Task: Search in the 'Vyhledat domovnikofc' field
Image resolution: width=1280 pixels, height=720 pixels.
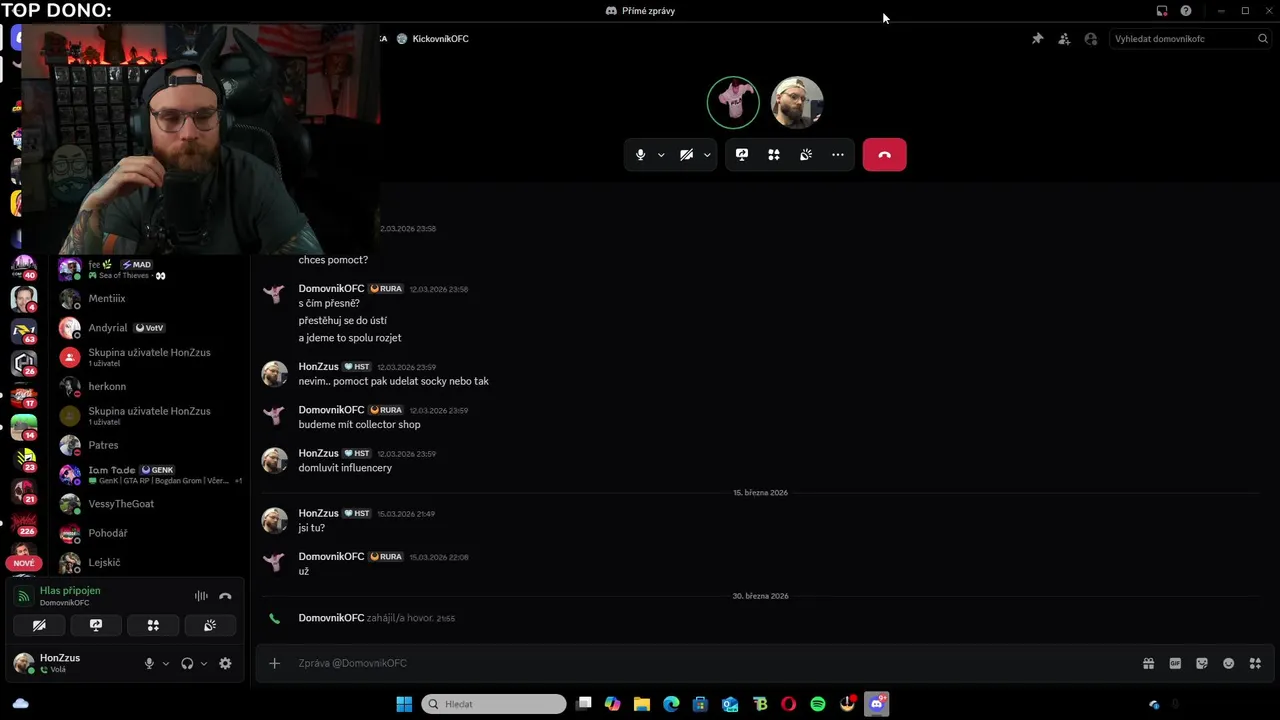Action: (1190, 39)
